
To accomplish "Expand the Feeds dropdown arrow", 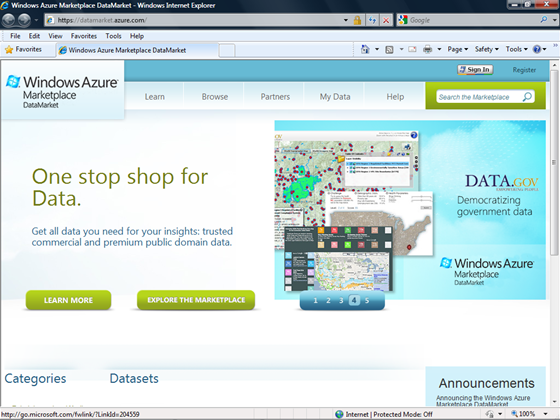I will [401, 49].
